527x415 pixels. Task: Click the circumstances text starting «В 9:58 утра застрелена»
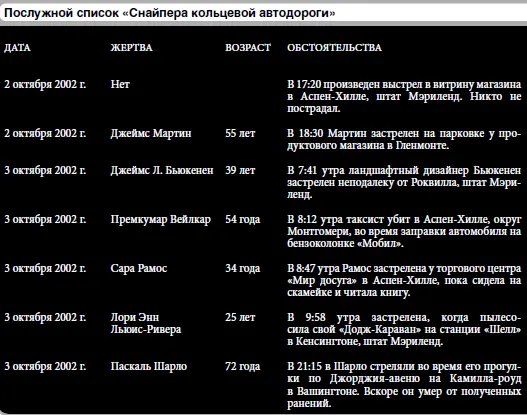(x=404, y=329)
